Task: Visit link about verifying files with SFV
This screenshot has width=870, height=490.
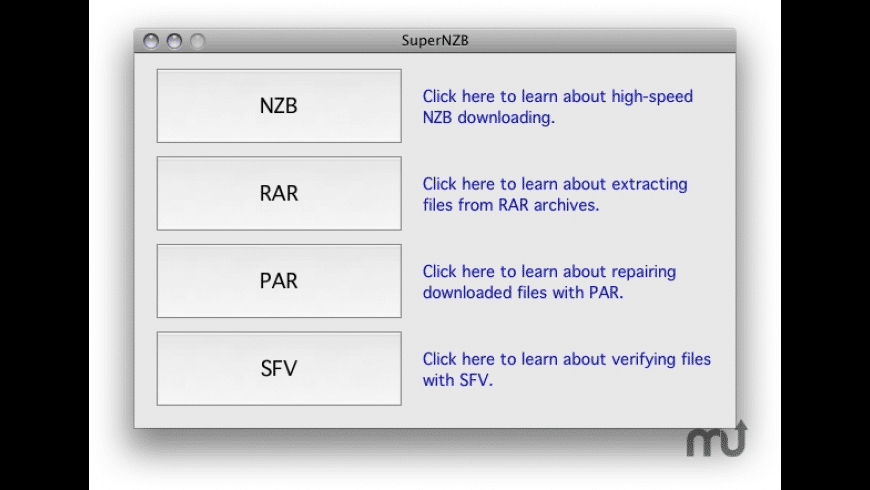Action: tap(566, 358)
